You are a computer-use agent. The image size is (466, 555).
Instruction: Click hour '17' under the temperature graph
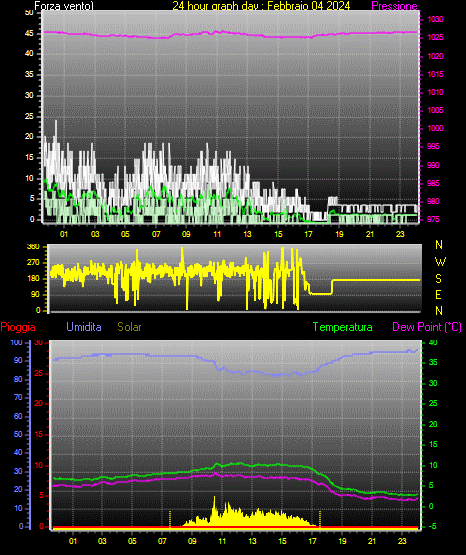[312, 541]
